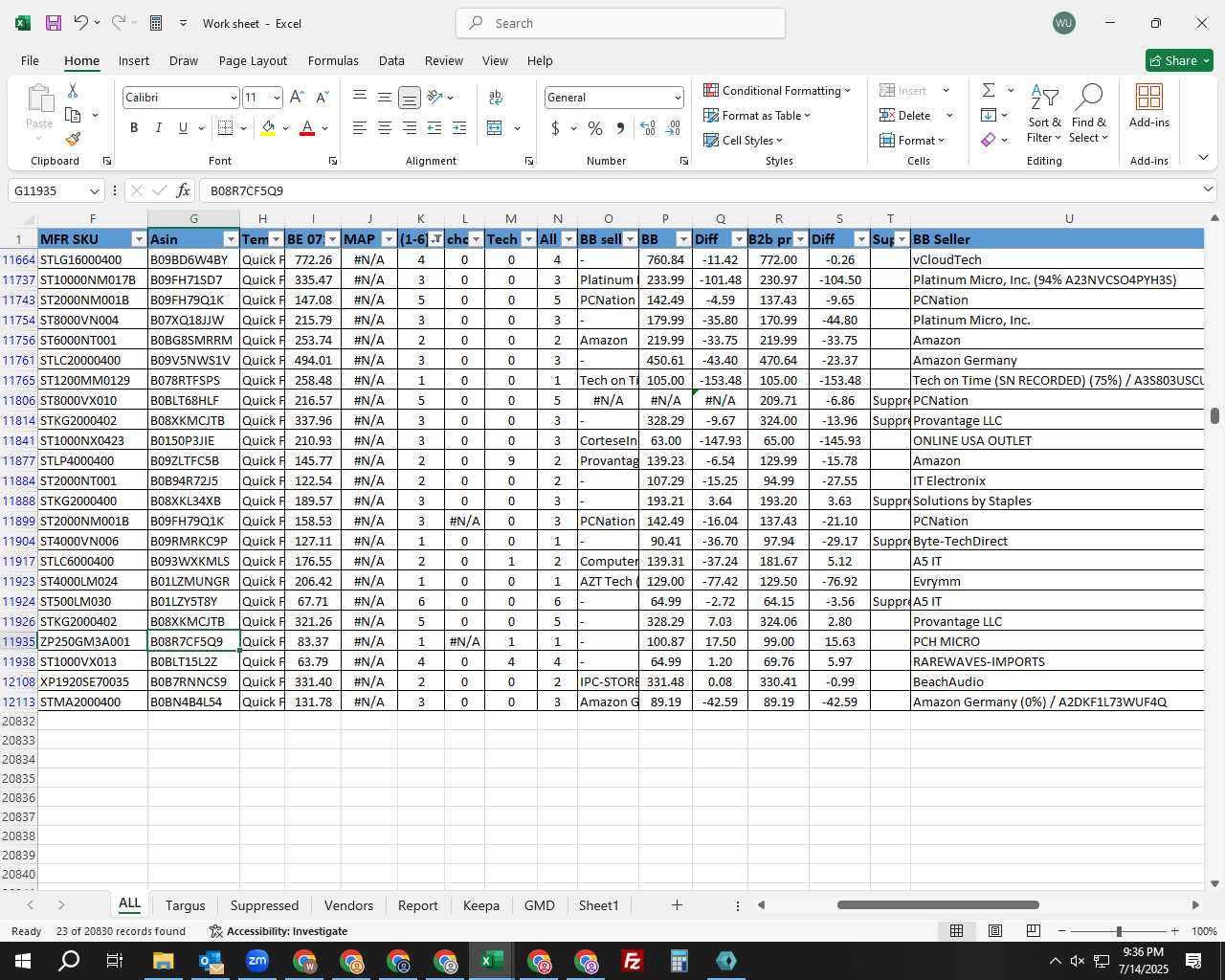
Task: Click Find & Select button
Action: pyautogui.click(x=1089, y=113)
